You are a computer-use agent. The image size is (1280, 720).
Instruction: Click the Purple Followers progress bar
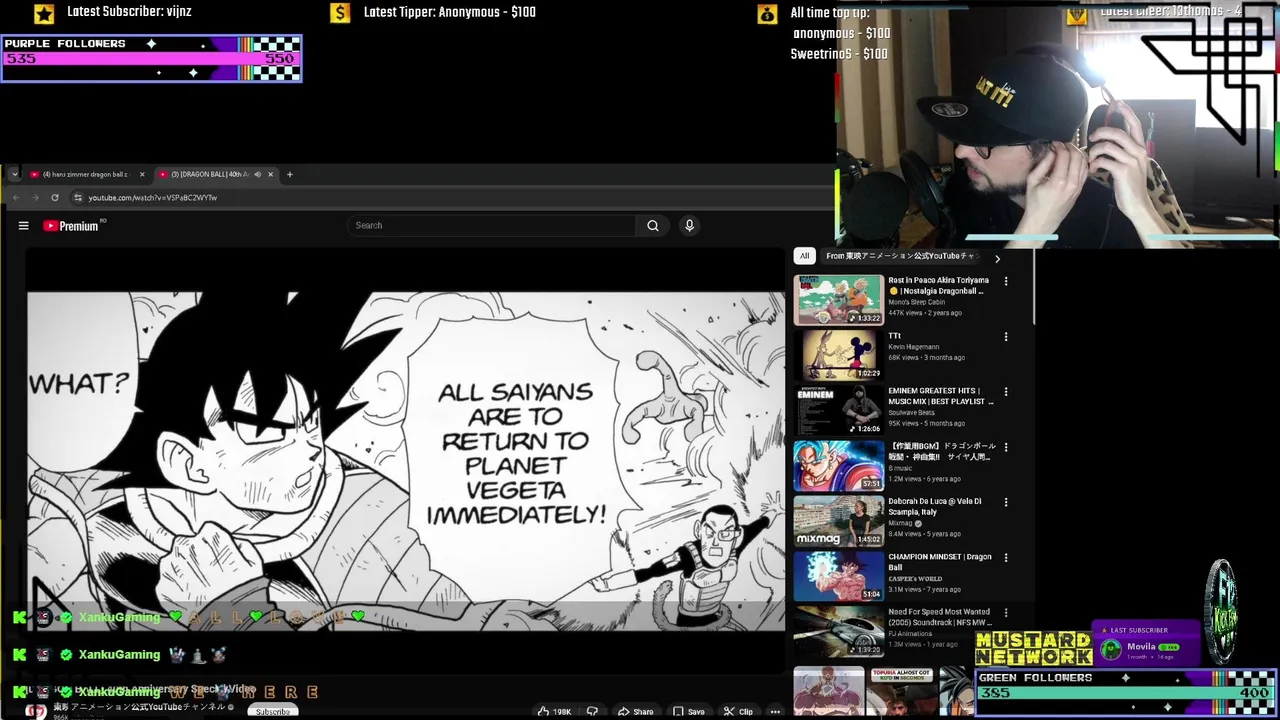click(x=151, y=59)
